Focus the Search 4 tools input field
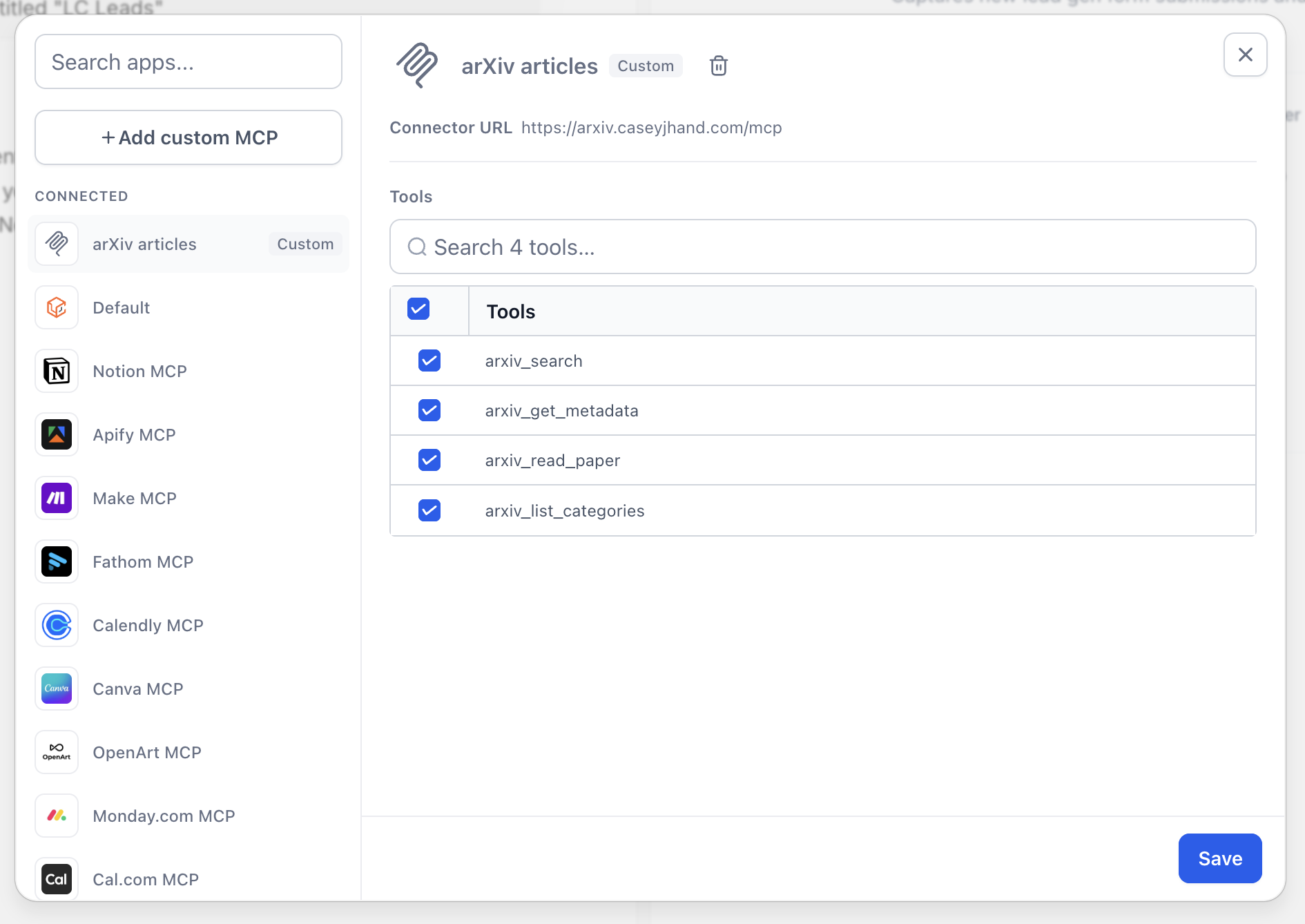This screenshot has width=1305, height=924. pos(822,247)
